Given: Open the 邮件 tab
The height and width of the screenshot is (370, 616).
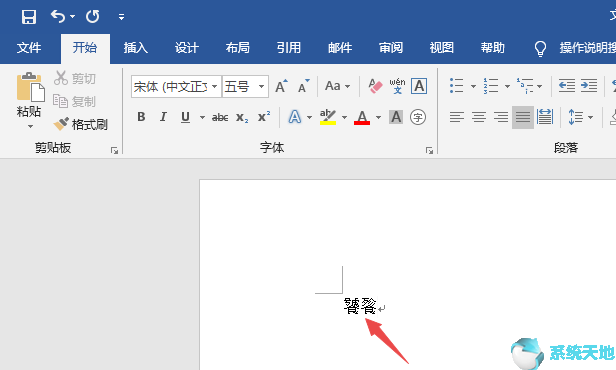Looking at the screenshot, I should (340, 48).
